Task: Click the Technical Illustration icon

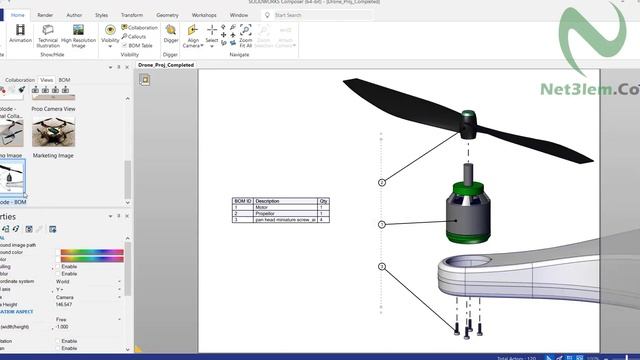Action: [x=48, y=29]
